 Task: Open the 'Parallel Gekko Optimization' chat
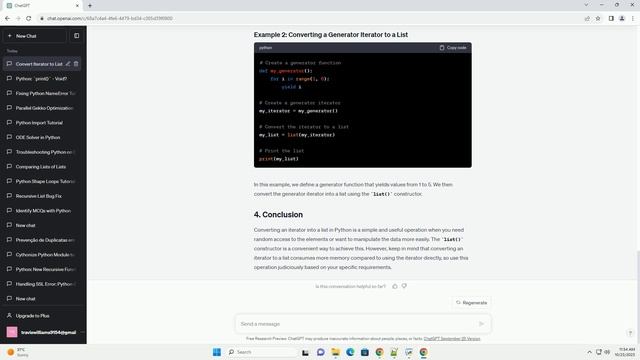pos(42,108)
